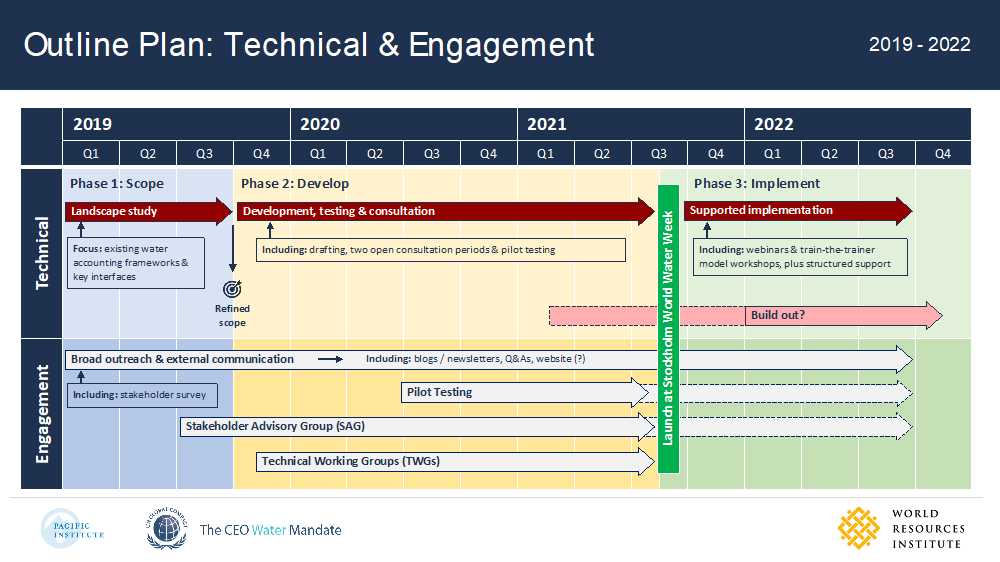Select the Technical row label
This screenshot has width=1000, height=562.
[x=42, y=253]
